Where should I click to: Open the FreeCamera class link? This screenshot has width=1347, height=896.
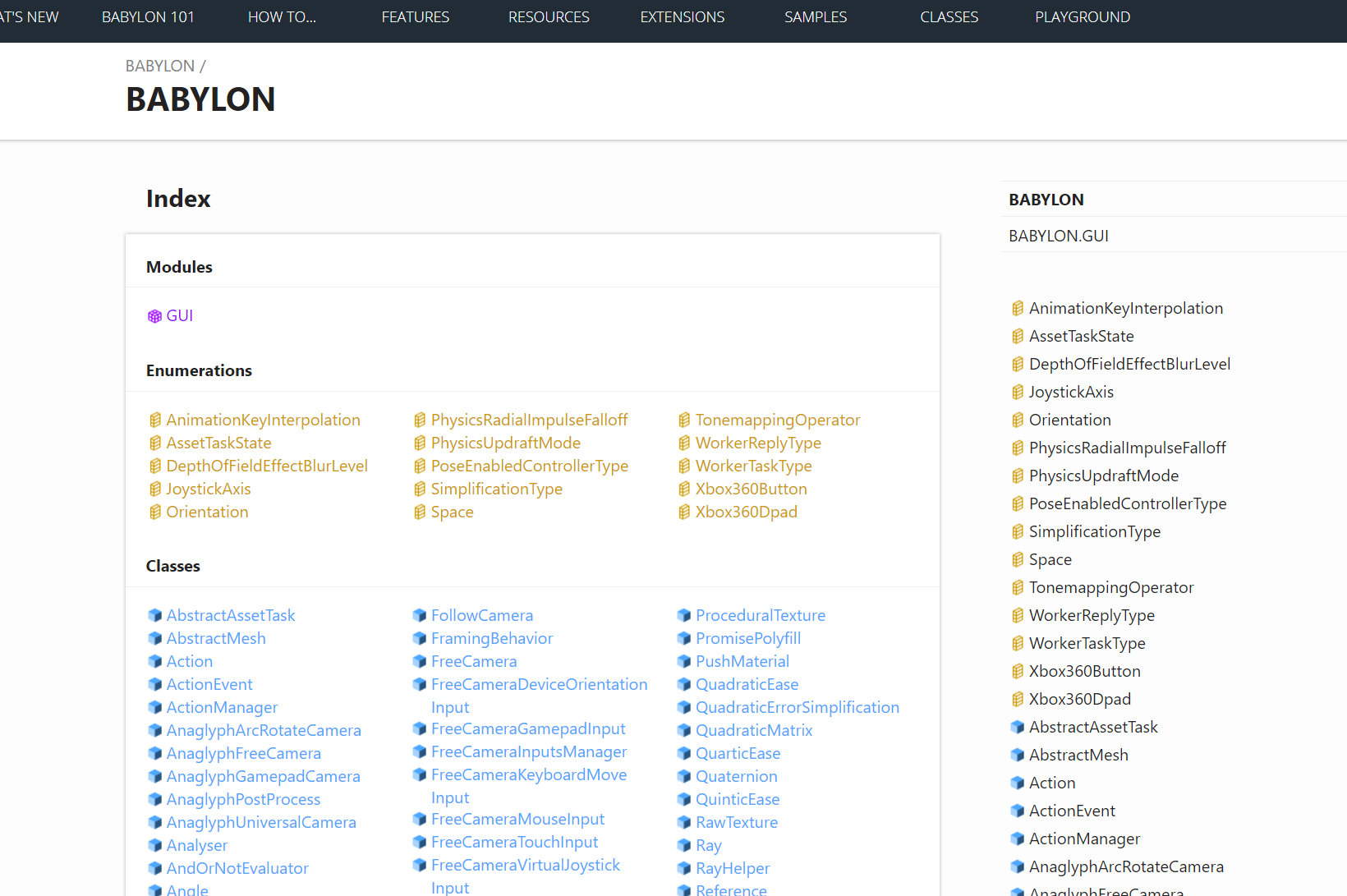coord(474,661)
